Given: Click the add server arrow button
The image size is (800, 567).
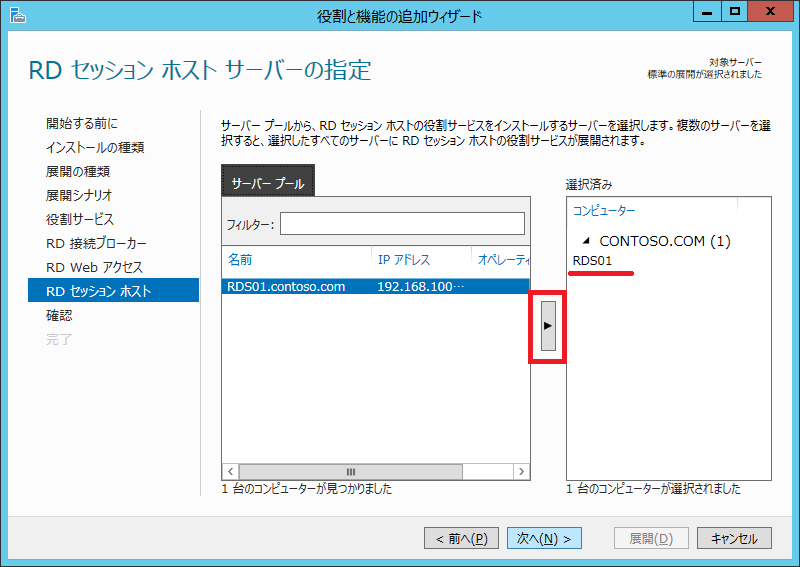Looking at the screenshot, I should pyautogui.click(x=547, y=327).
